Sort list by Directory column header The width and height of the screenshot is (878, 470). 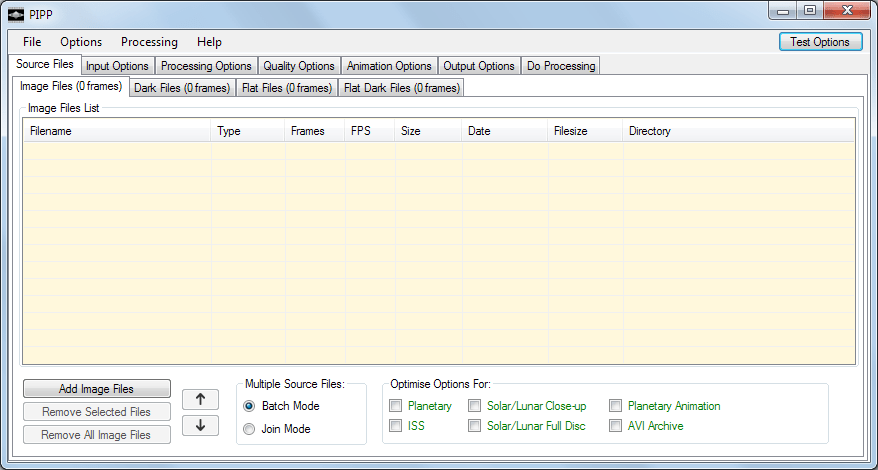(x=739, y=131)
